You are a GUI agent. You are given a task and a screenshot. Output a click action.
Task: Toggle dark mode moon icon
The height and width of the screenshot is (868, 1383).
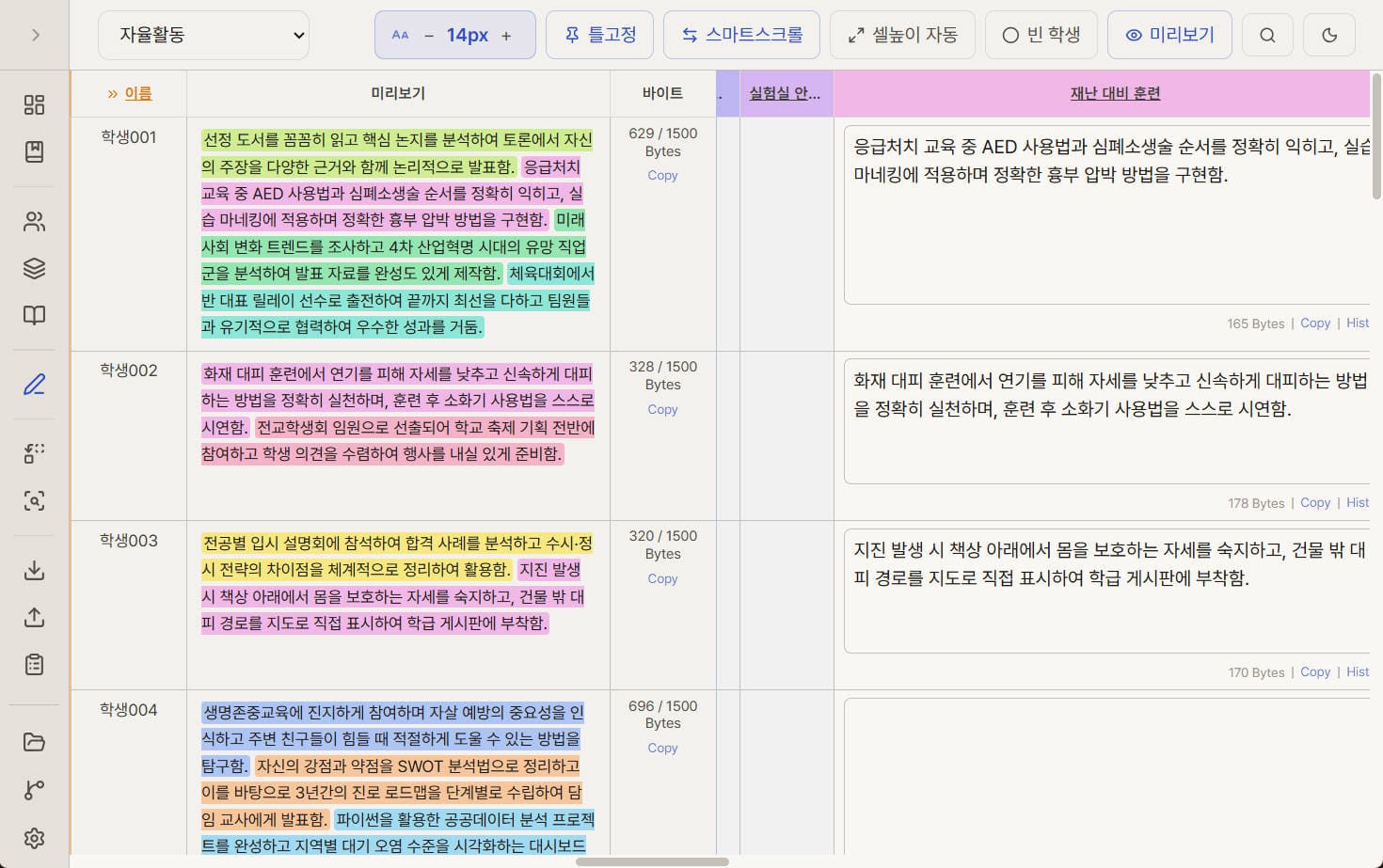click(x=1329, y=35)
